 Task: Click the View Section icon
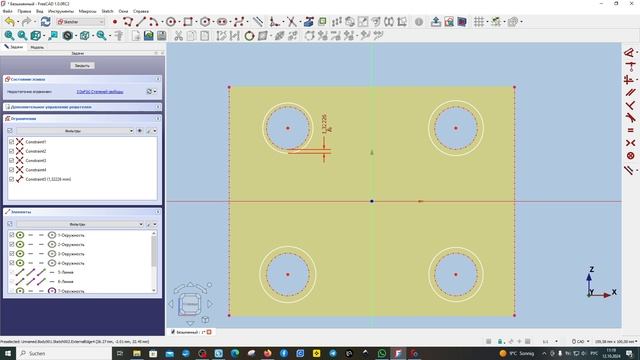pos(462,22)
